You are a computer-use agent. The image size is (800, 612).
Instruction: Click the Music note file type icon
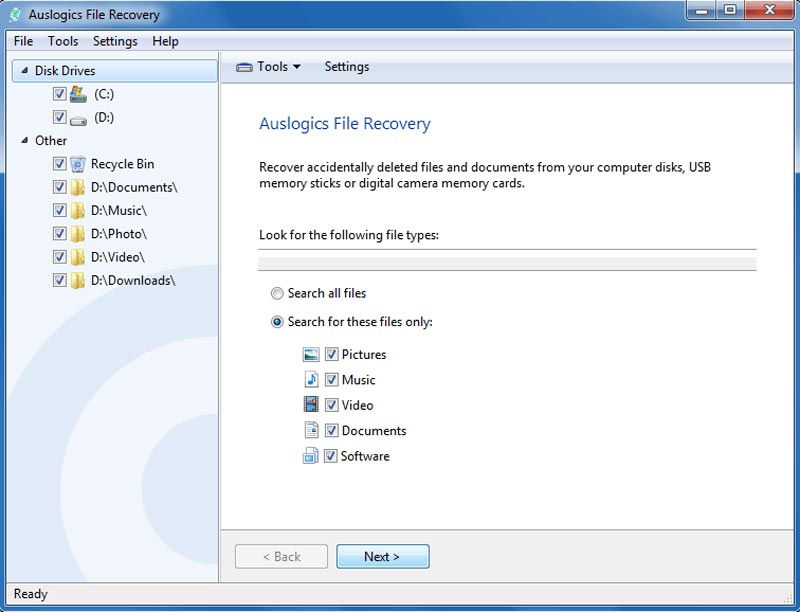tap(311, 379)
